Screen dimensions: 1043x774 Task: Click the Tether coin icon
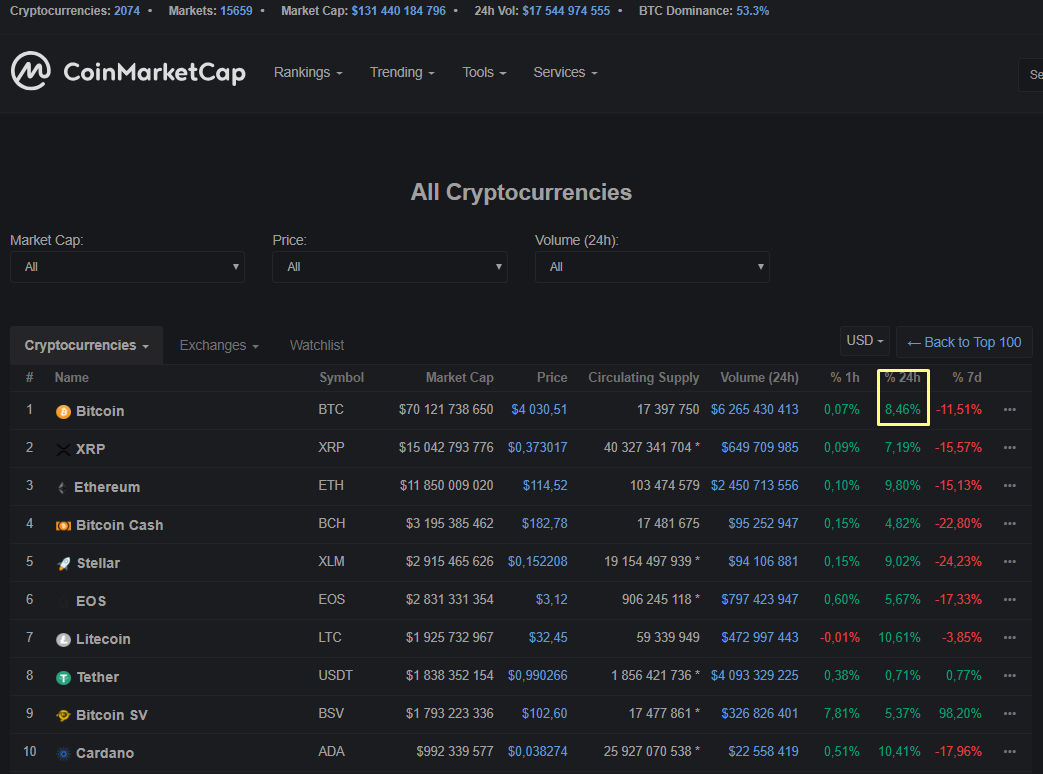[x=63, y=677]
